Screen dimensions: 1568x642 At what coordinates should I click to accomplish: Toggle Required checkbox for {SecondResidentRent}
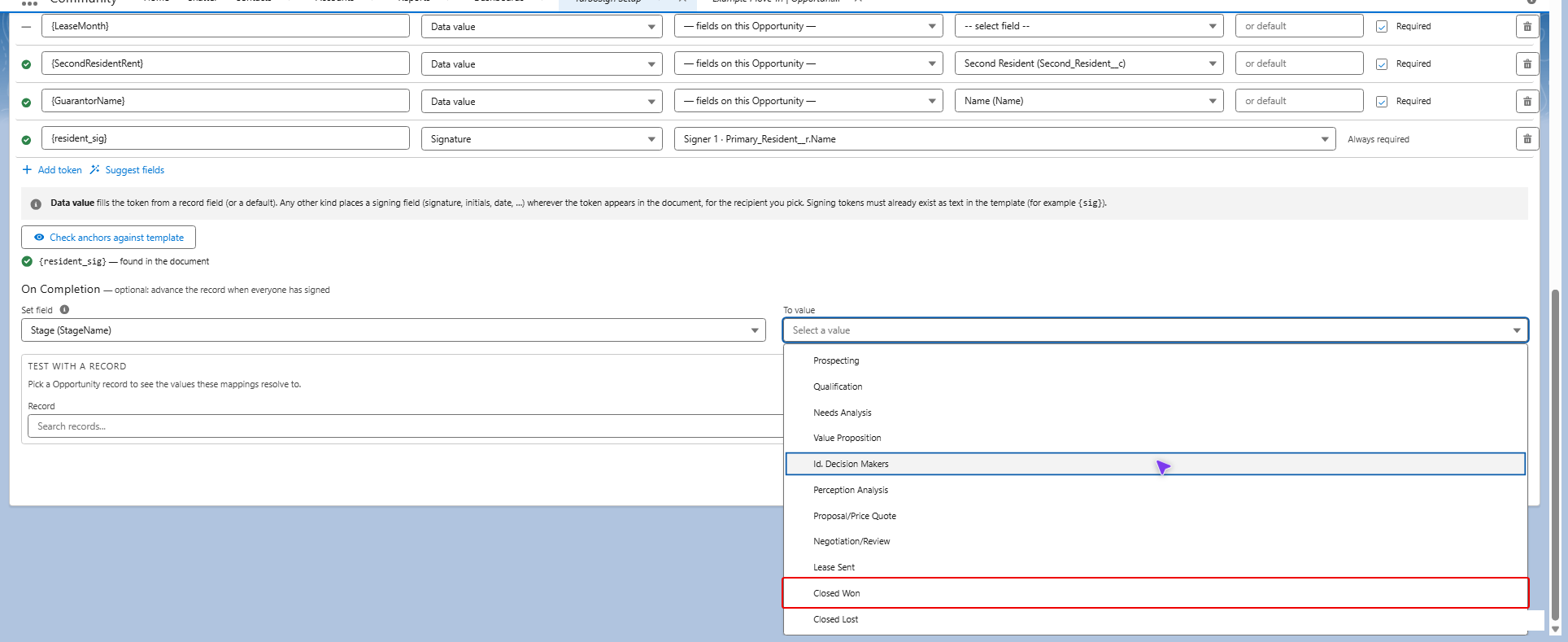click(x=1381, y=63)
